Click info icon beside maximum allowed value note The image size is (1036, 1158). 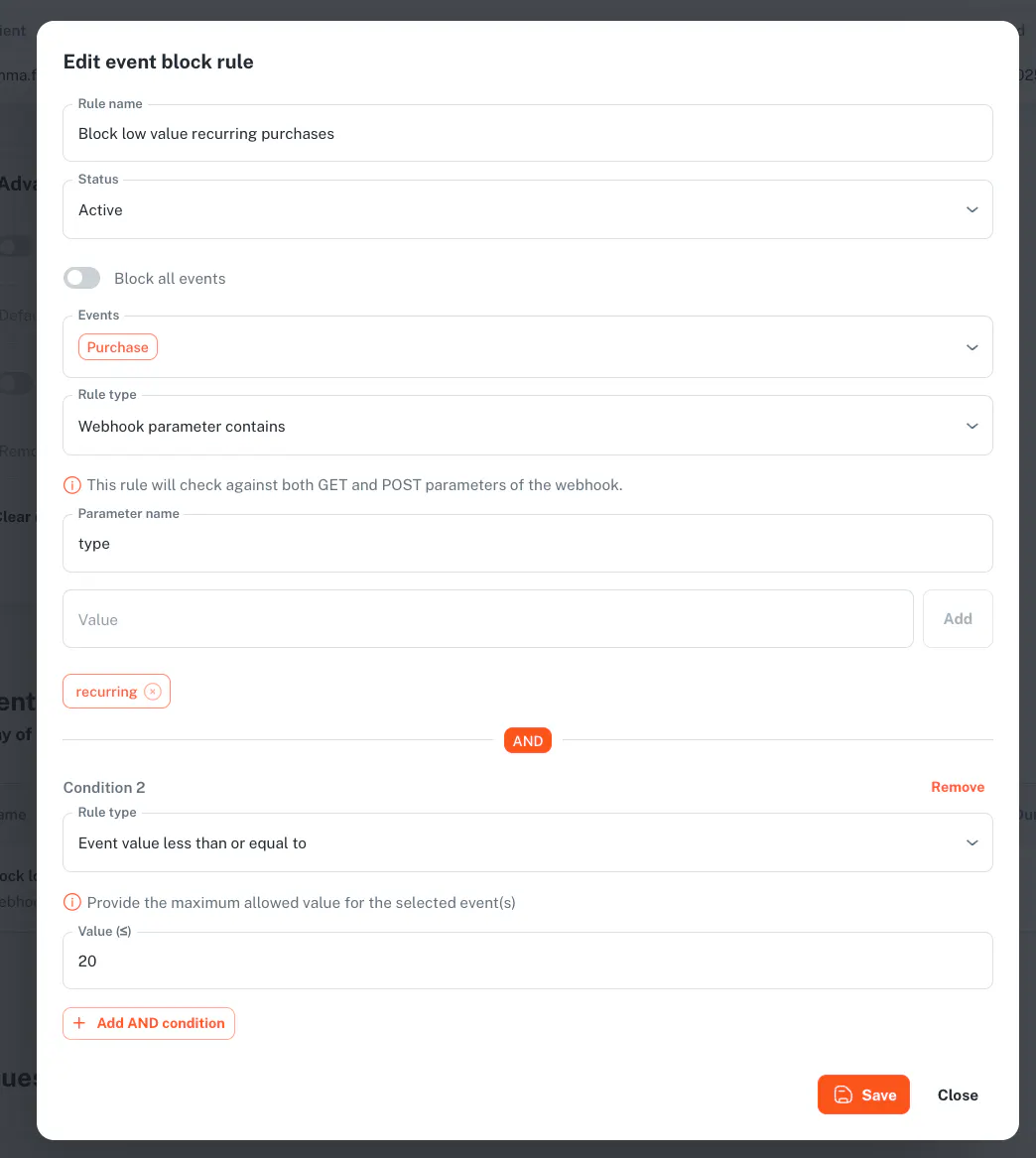(x=71, y=903)
